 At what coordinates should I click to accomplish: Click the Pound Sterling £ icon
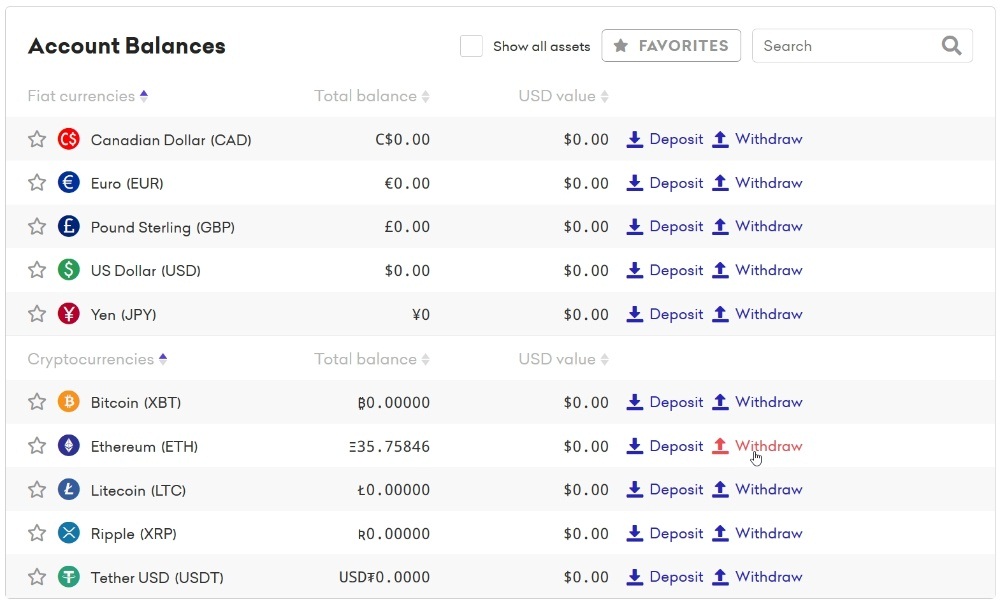point(69,226)
